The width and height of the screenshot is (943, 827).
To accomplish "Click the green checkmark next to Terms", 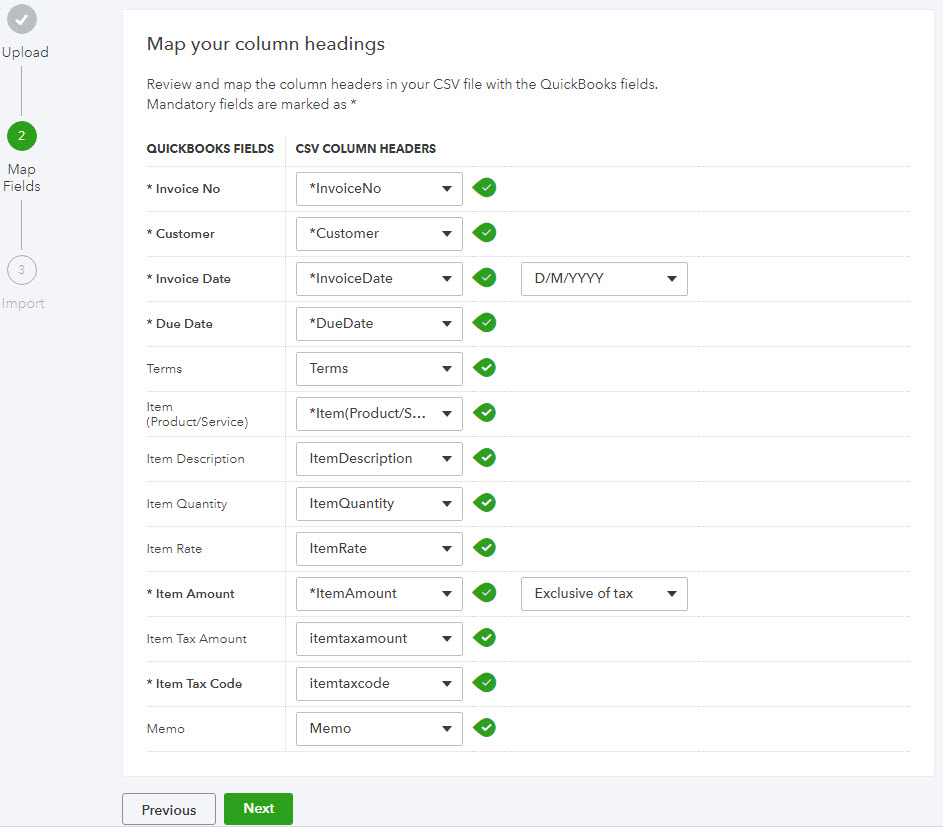I will tap(485, 368).
